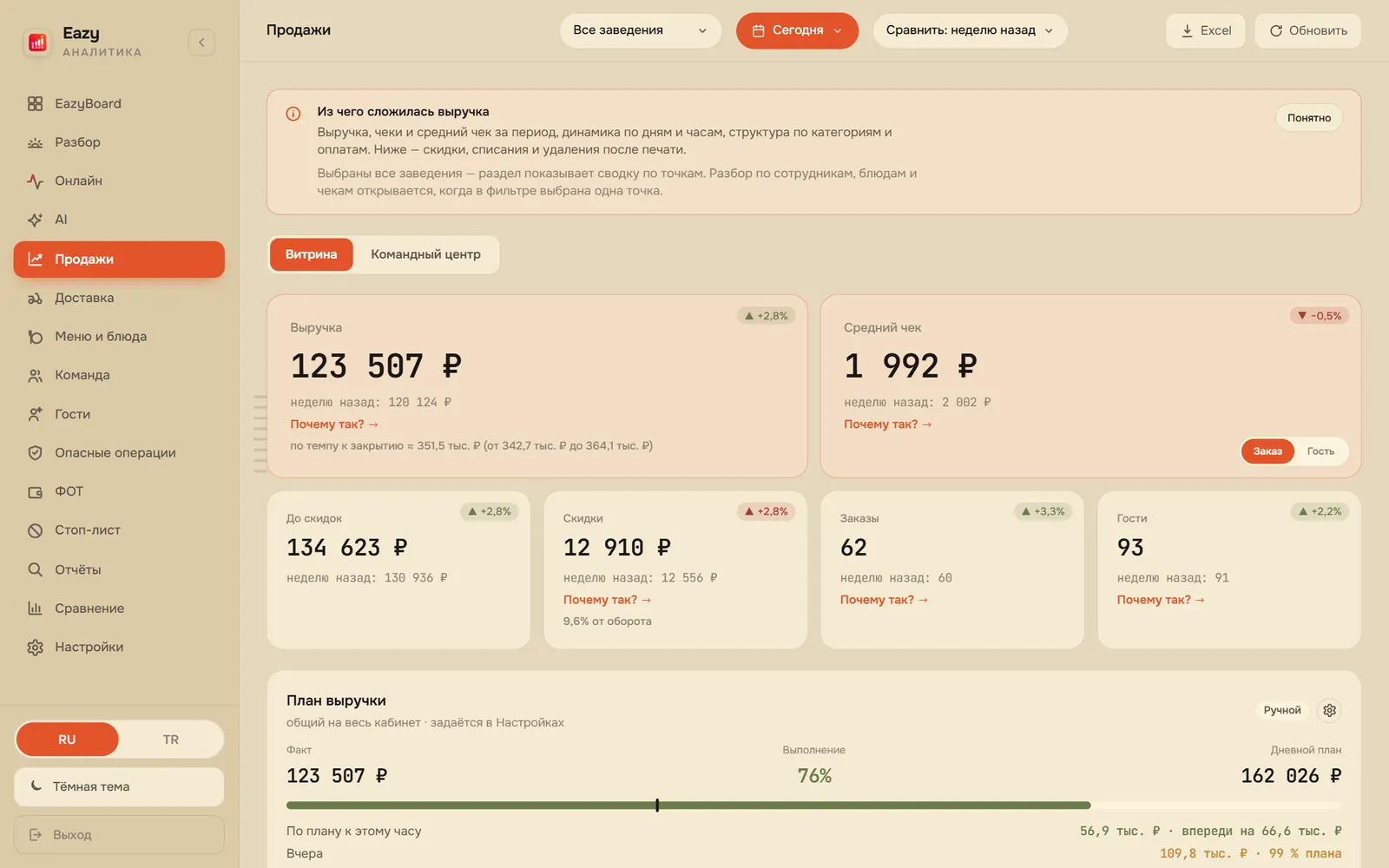This screenshot has width=1389, height=868.
Task: Collapse the sidebar with the chevron button
Action: (201, 42)
